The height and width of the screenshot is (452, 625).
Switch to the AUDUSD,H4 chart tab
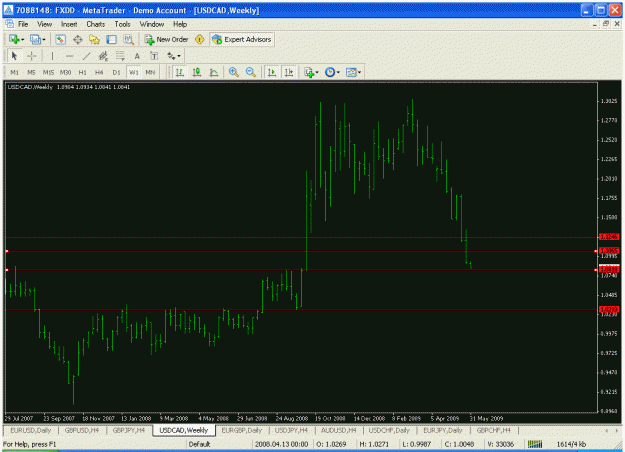[338, 430]
